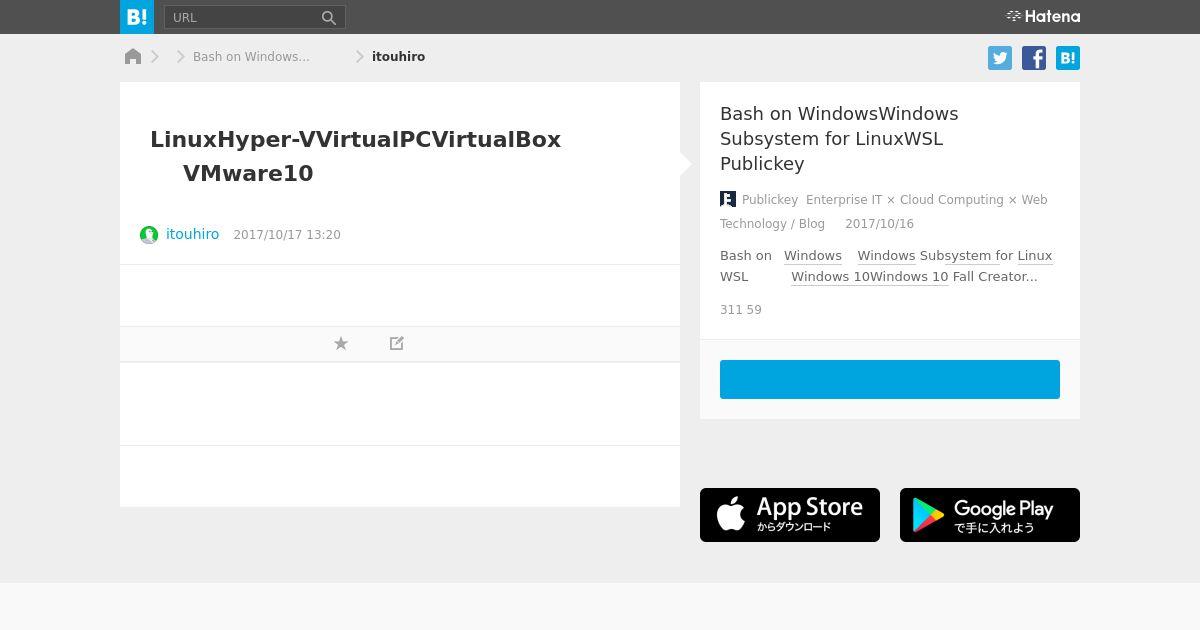Open the edit comment pencil icon
This screenshot has height=630, width=1200.
(397, 343)
